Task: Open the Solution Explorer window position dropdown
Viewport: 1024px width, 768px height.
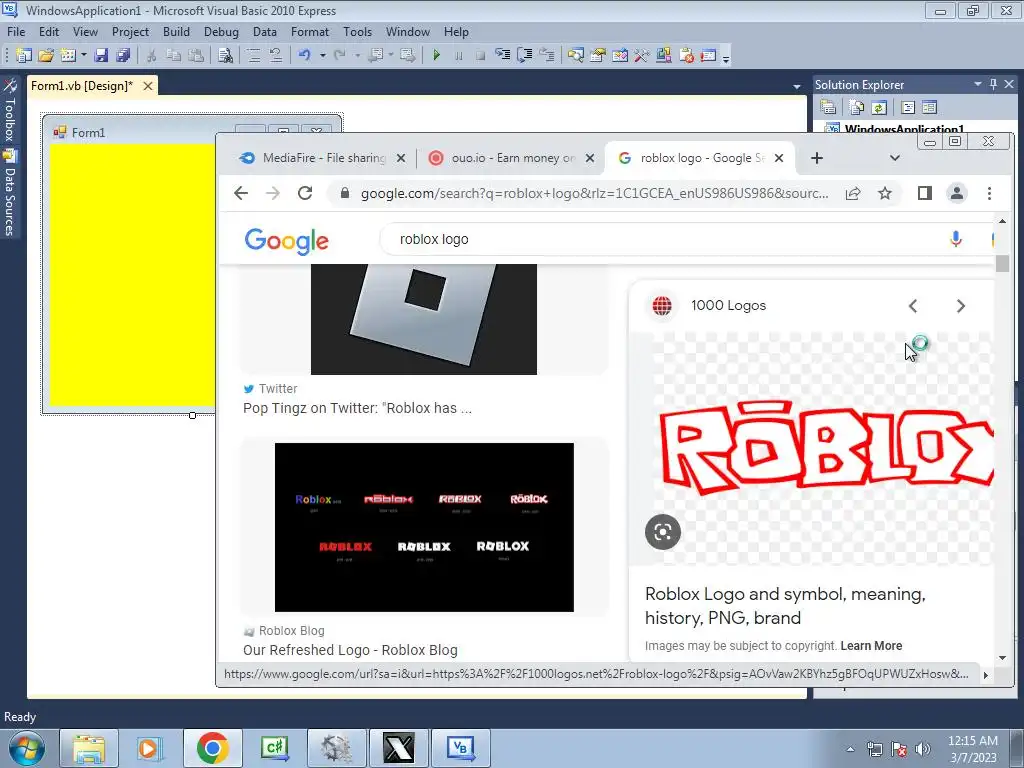Action: pos(978,84)
